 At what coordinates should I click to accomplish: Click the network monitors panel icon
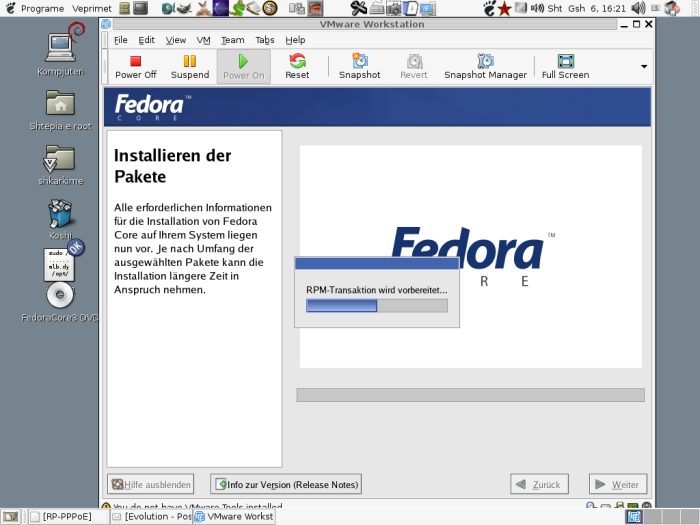(428, 8)
